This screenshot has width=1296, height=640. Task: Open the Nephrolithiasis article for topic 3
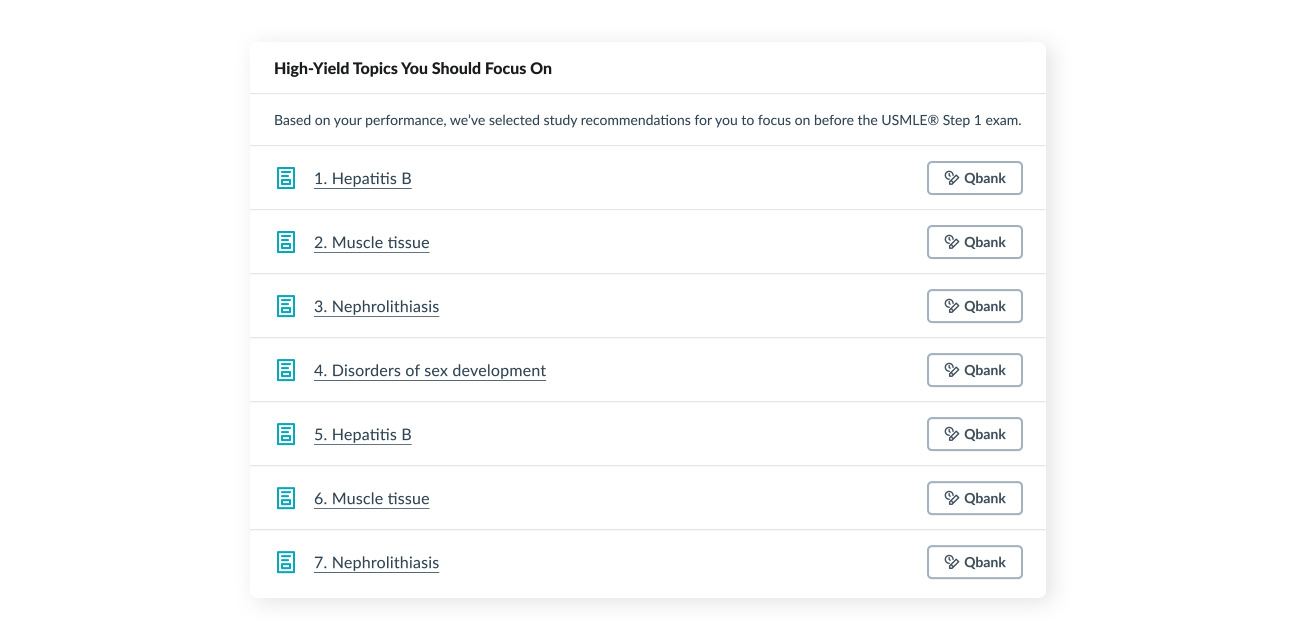pyautogui.click(x=376, y=306)
